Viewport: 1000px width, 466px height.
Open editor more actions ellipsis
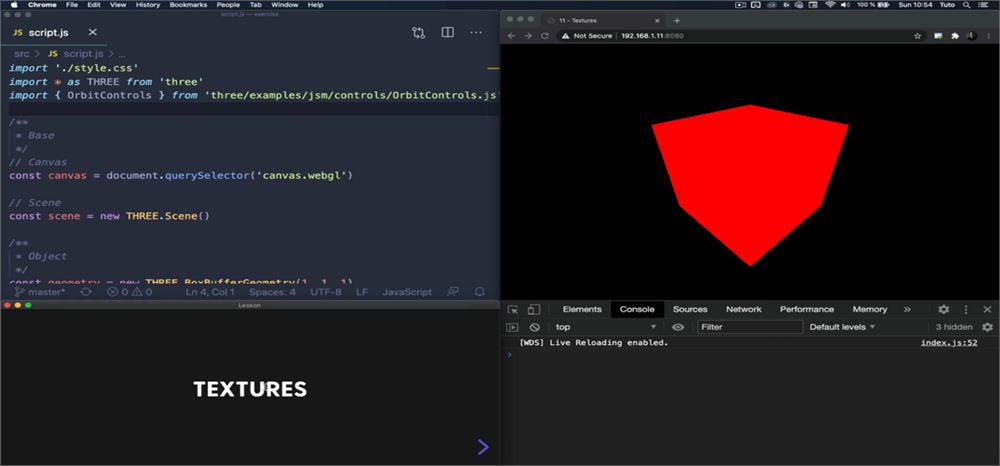(476, 33)
